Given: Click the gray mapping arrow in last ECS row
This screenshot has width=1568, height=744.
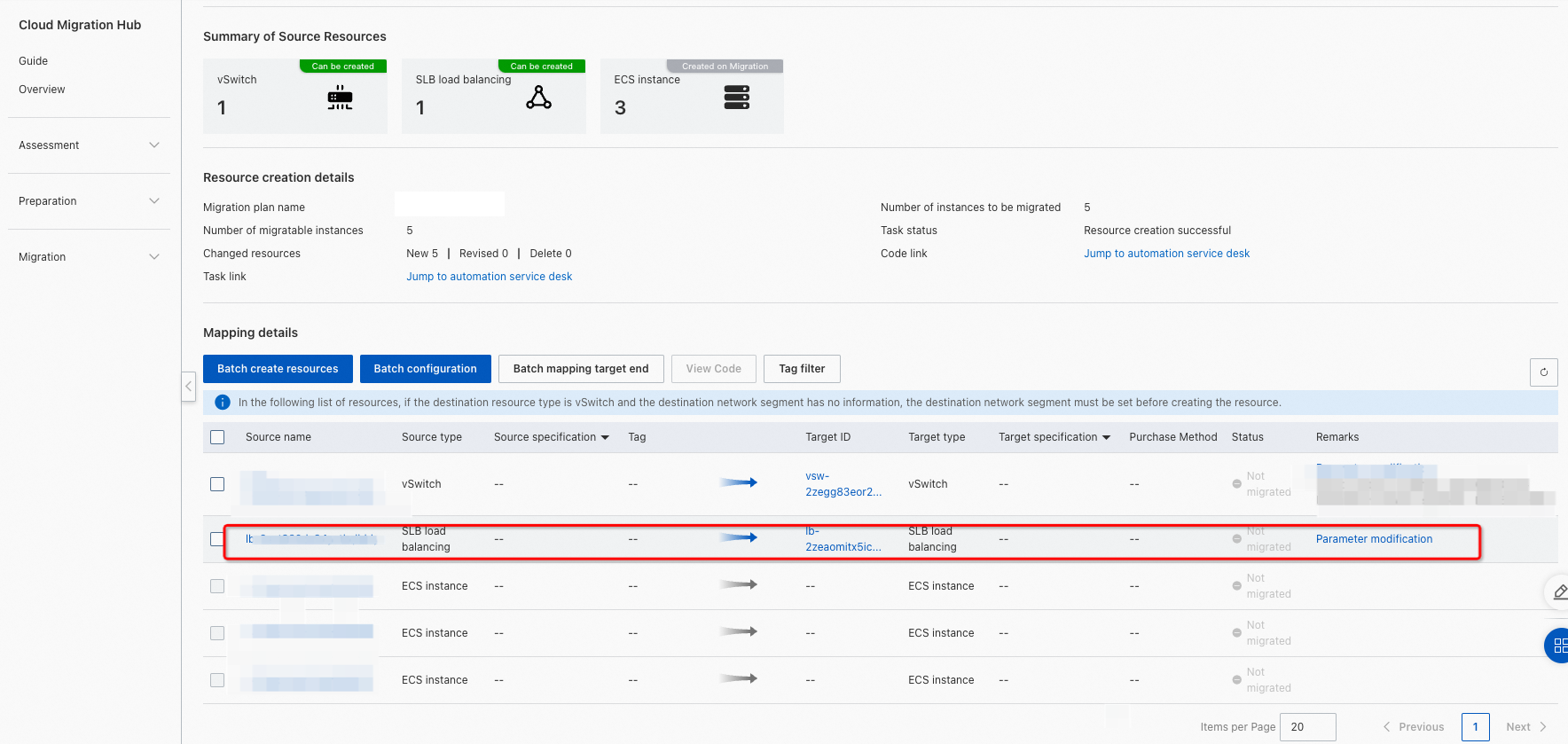Looking at the screenshot, I should tap(738, 678).
